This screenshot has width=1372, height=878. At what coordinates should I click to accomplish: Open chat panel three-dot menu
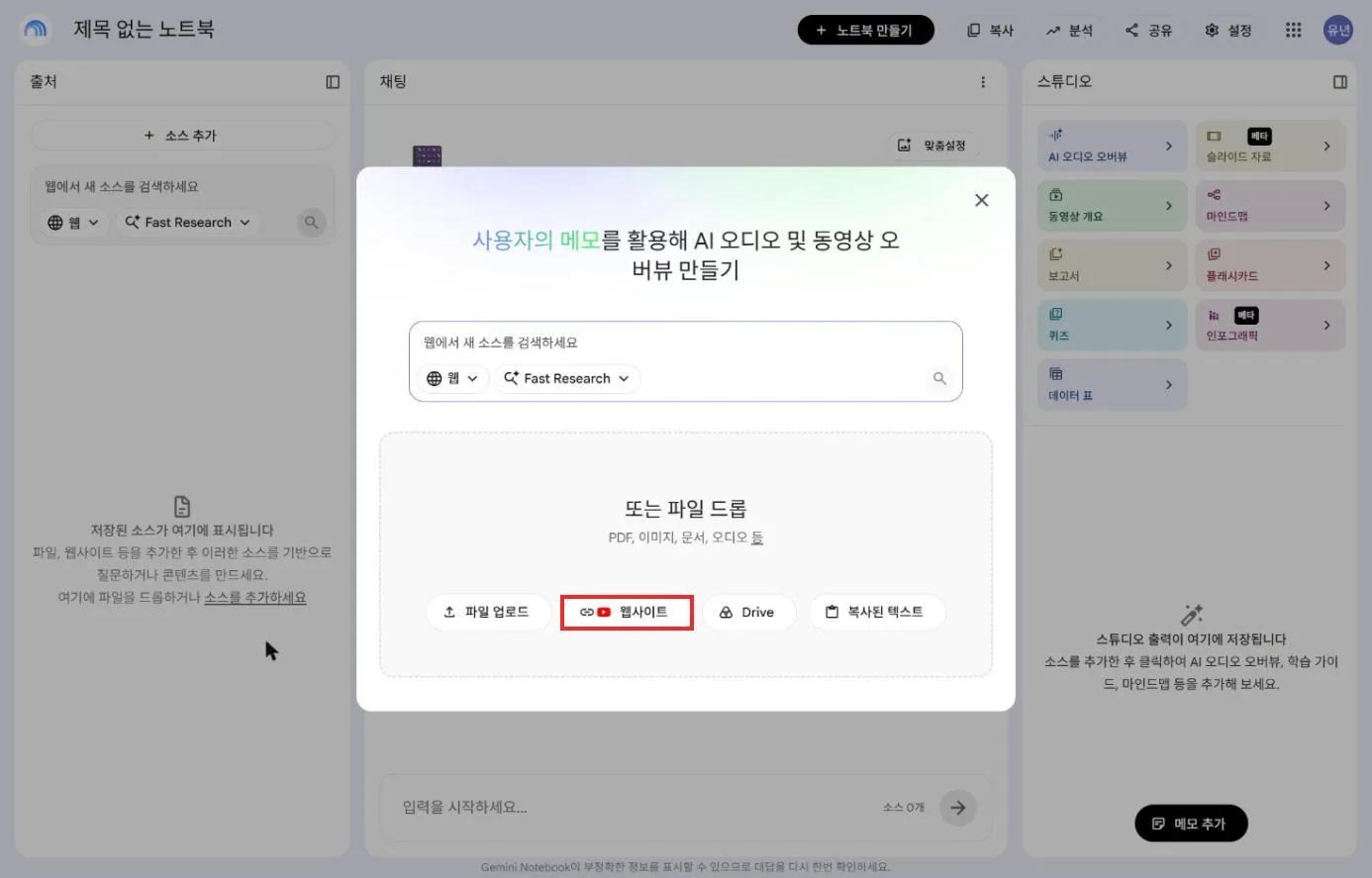[983, 82]
